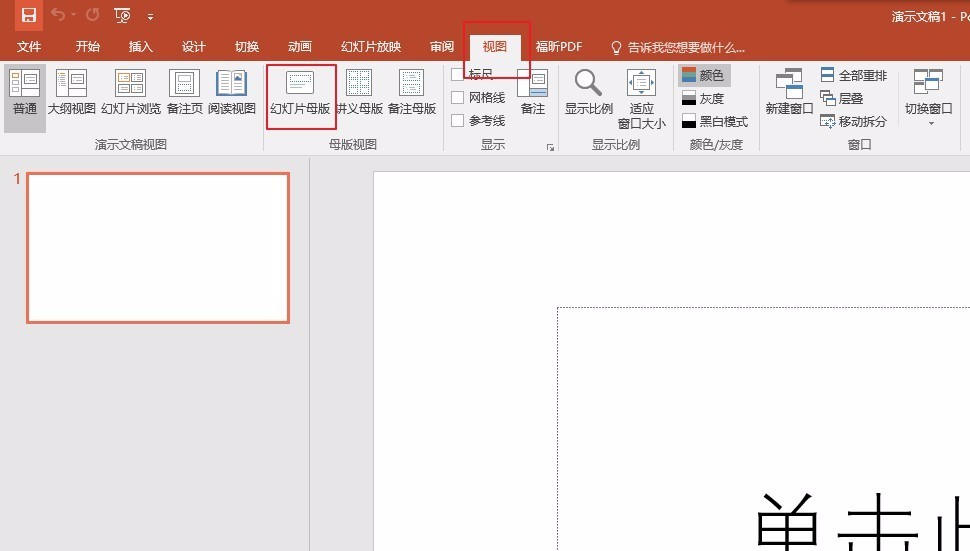970x551 pixels.
Task: Click 适应窗口大小 fit to window
Action: 642,99
